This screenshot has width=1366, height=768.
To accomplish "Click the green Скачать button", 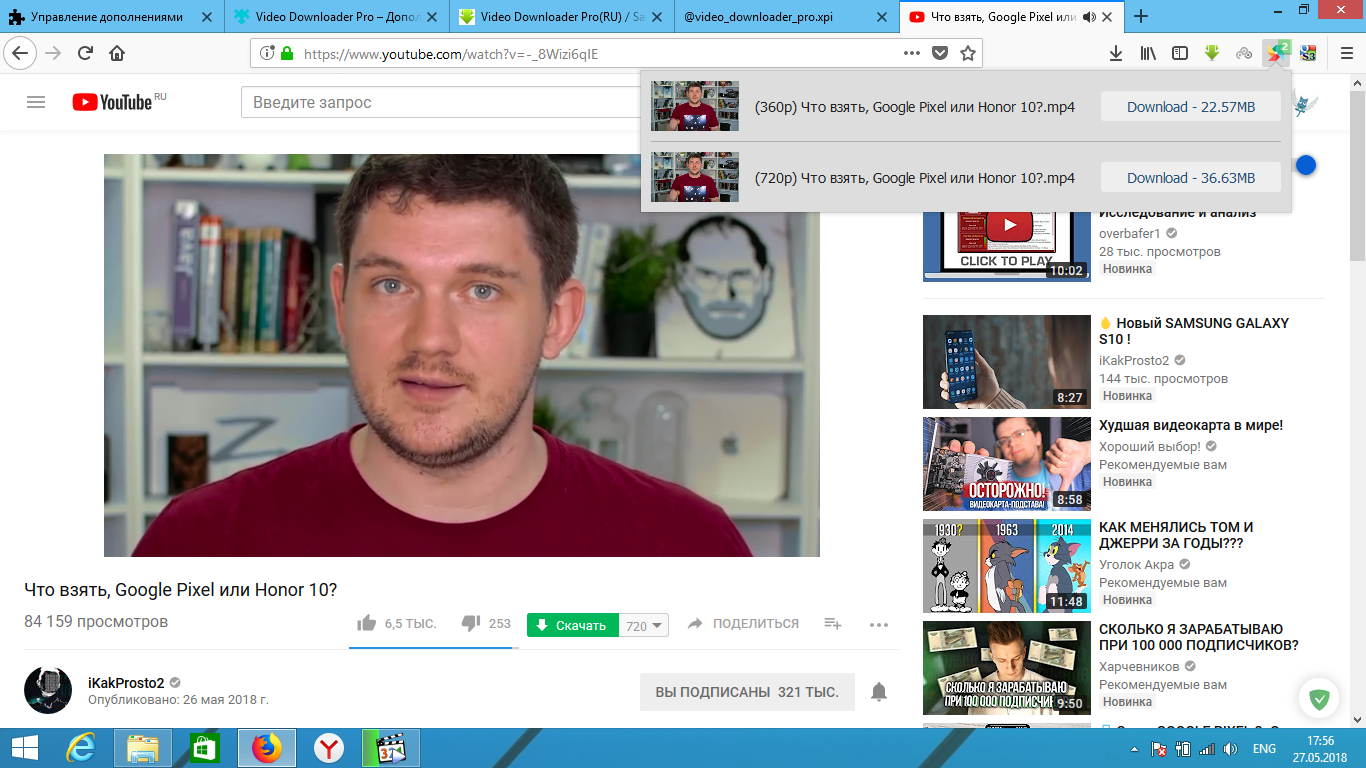I will point(573,626).
